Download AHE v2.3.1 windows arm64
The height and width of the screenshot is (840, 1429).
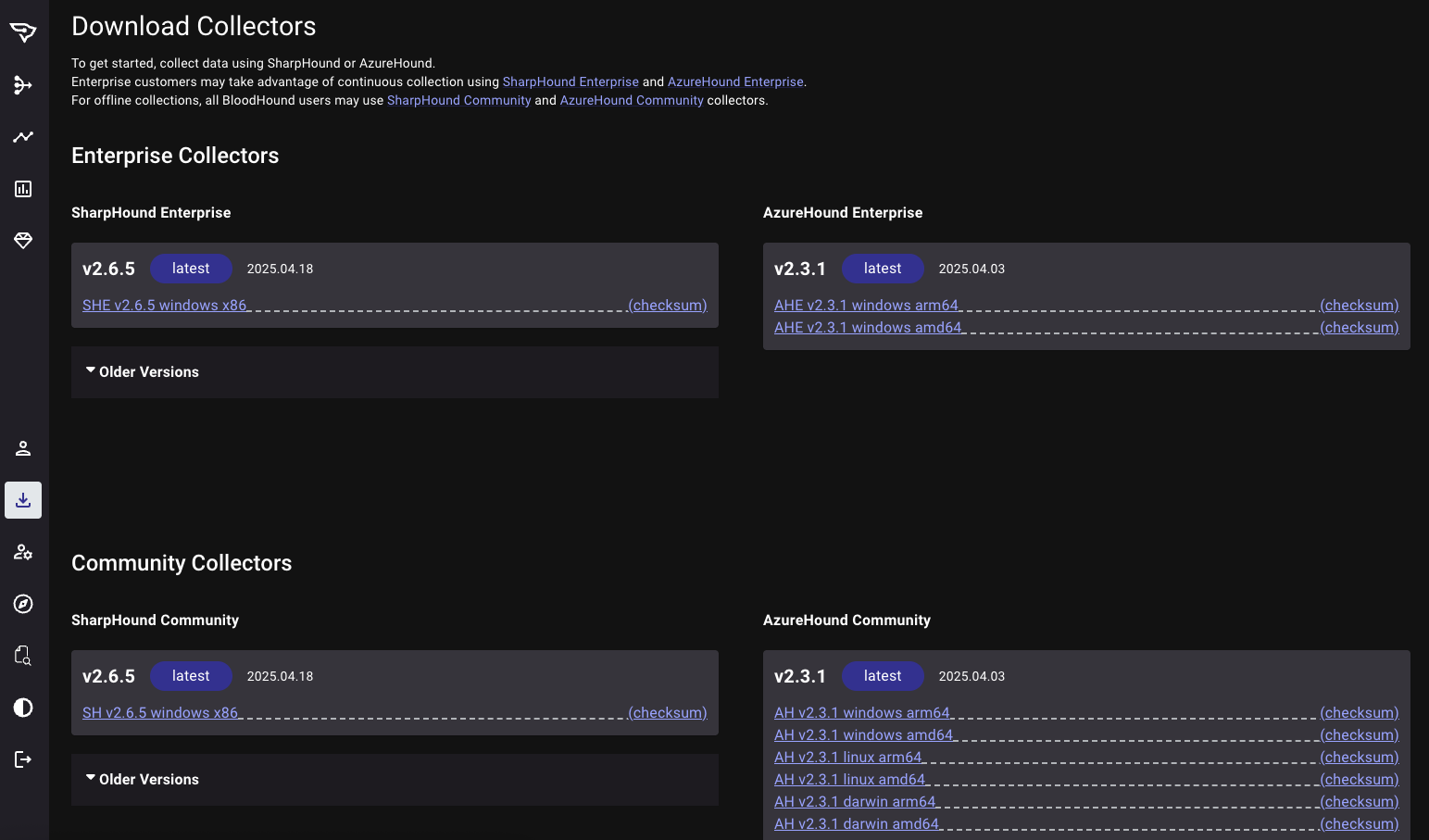[867, 305]
